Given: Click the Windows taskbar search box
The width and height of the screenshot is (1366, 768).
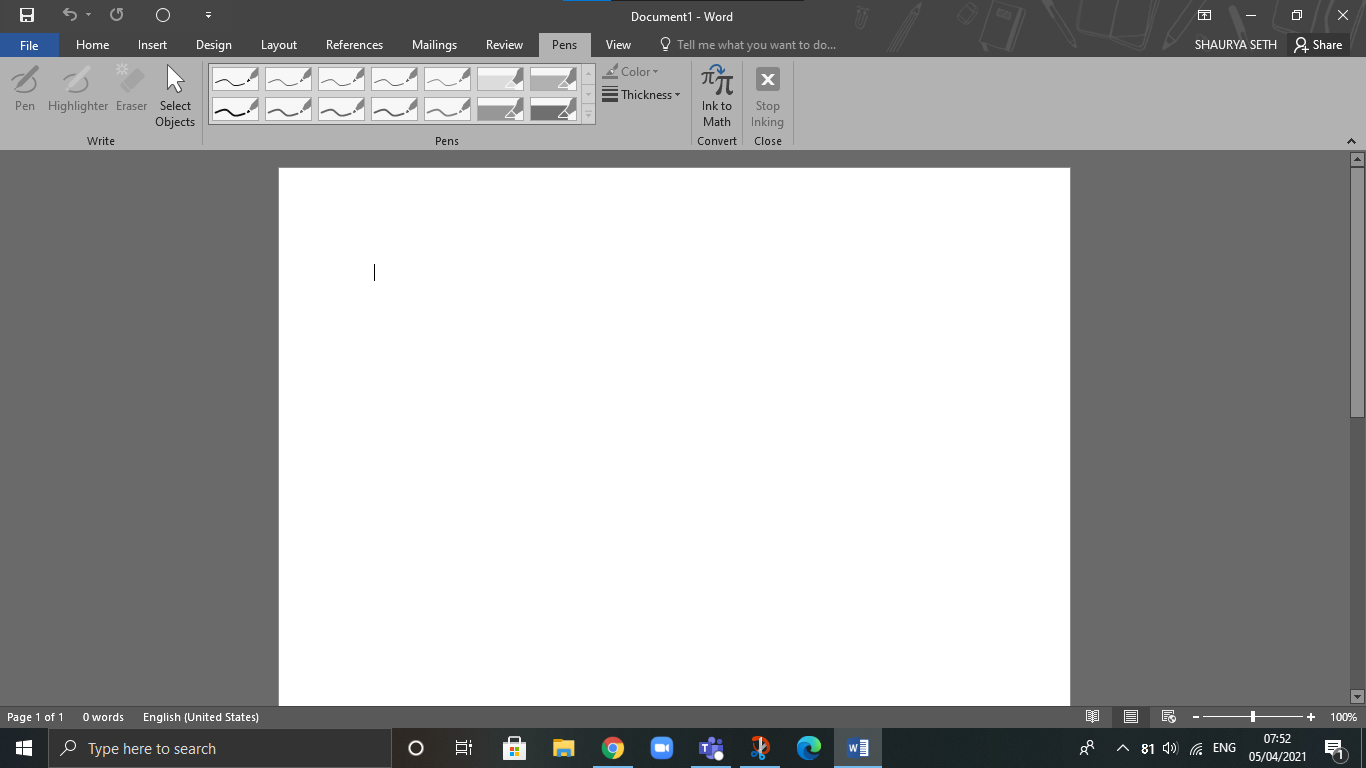Looking at the screenshot, I should (220, 748).
